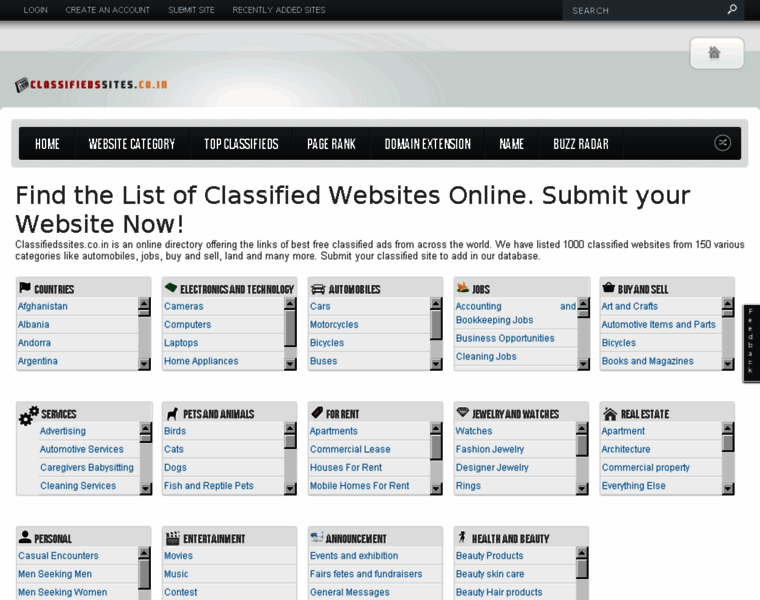Click the flag icon next to Countries

coord(25,288)
